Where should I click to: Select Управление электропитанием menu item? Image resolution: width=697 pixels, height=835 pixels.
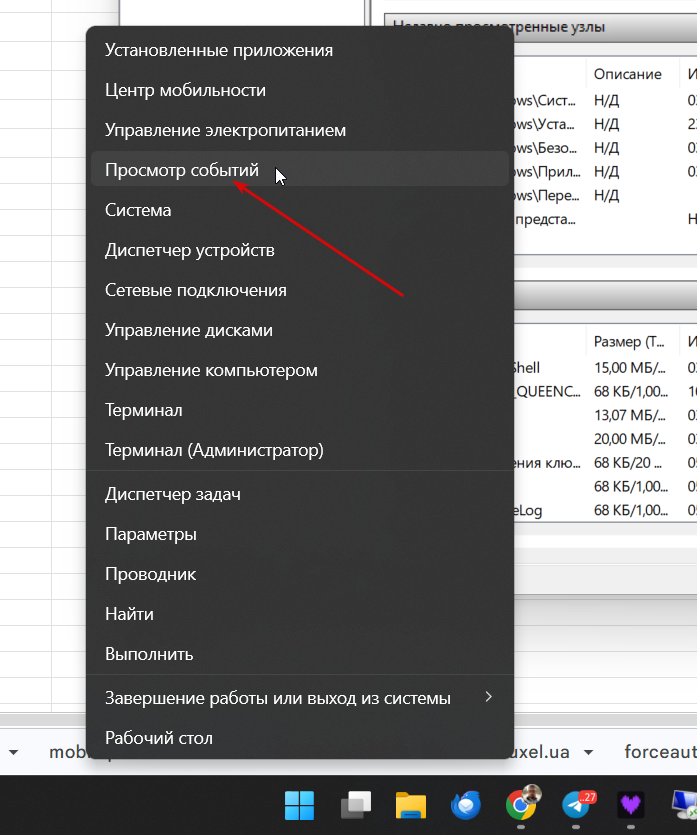tap(300, 130)
